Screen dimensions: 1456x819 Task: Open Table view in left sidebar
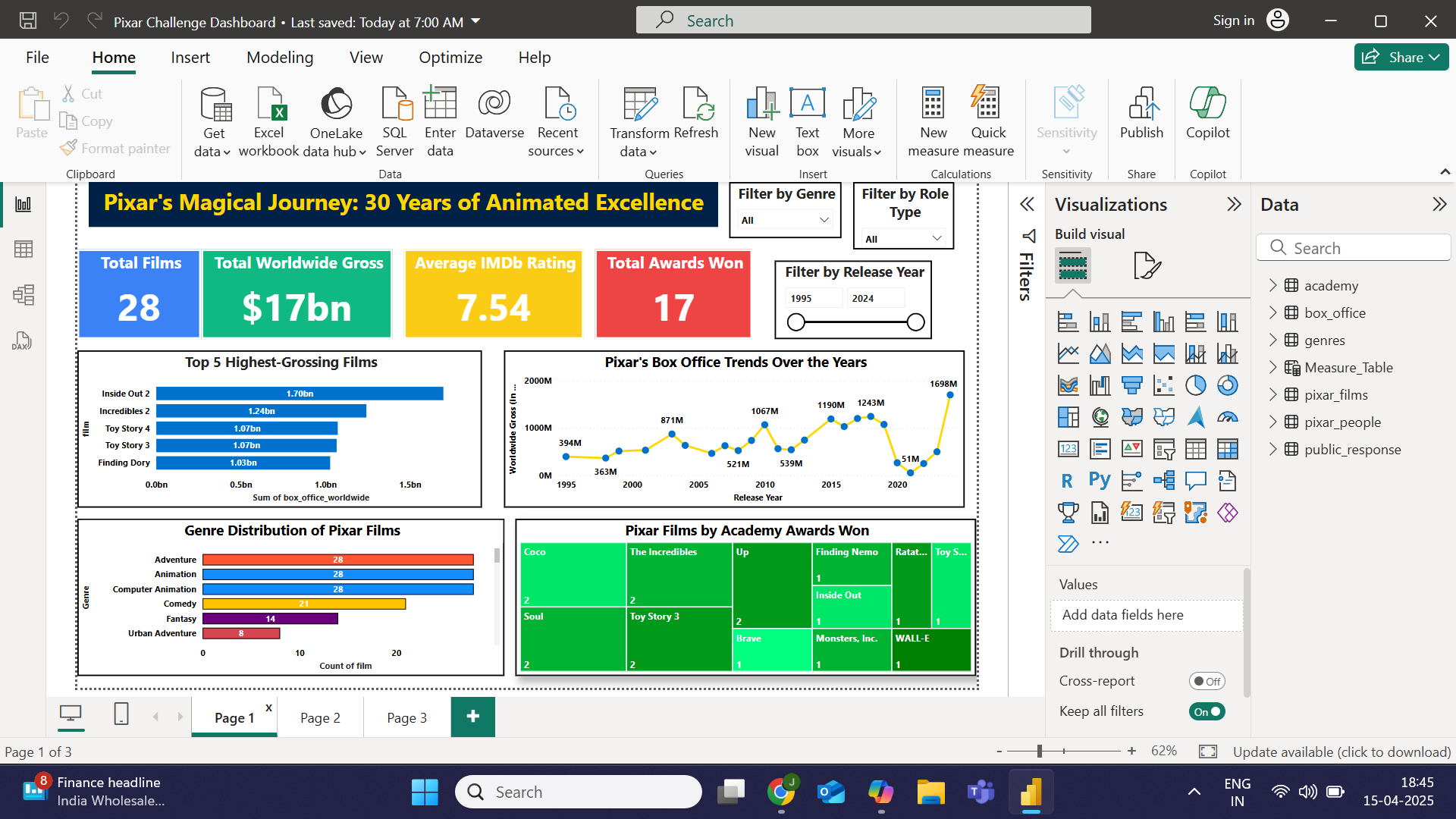tap(24, 249)
